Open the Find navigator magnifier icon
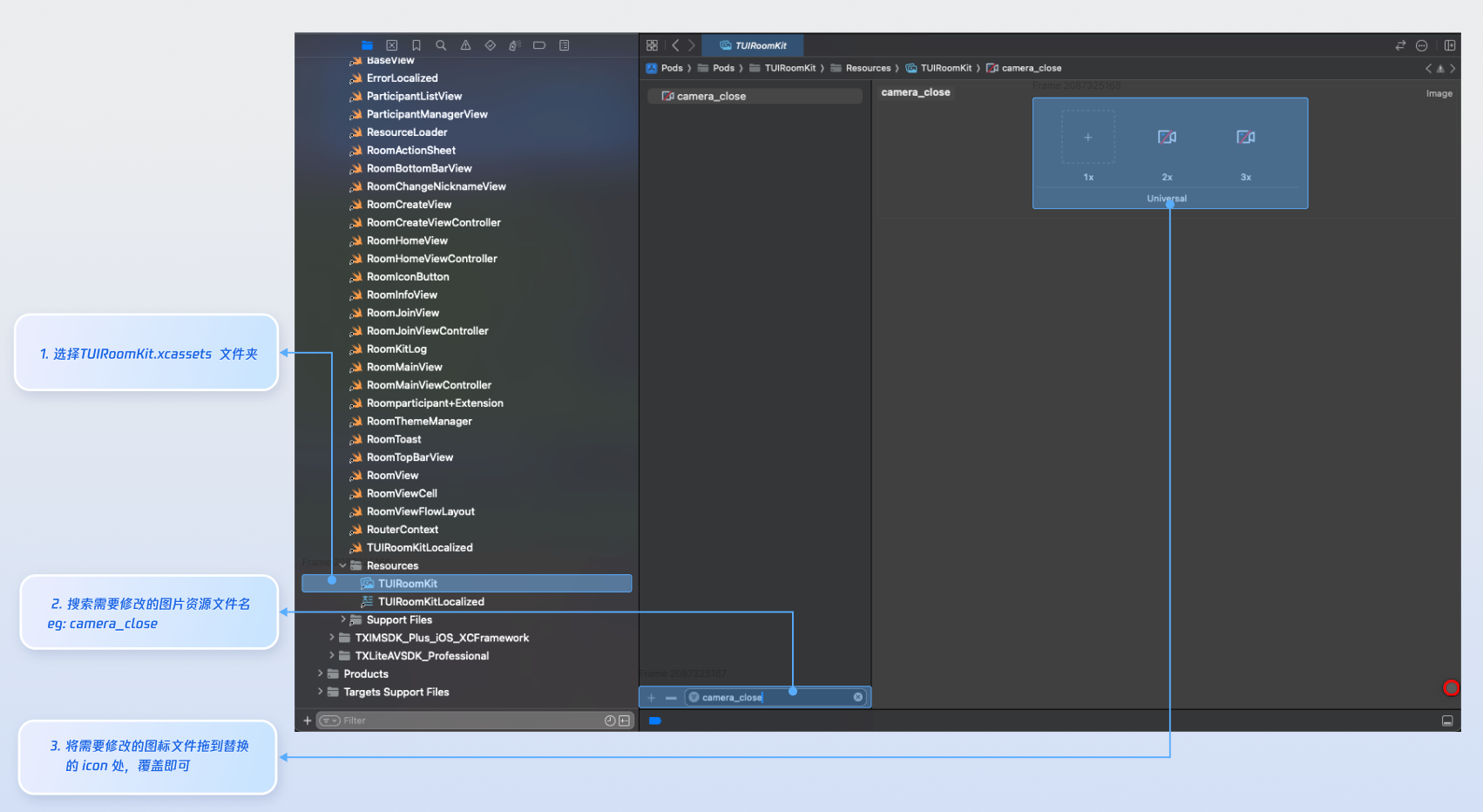This screenshot has width=1483, height=812. 441,45
